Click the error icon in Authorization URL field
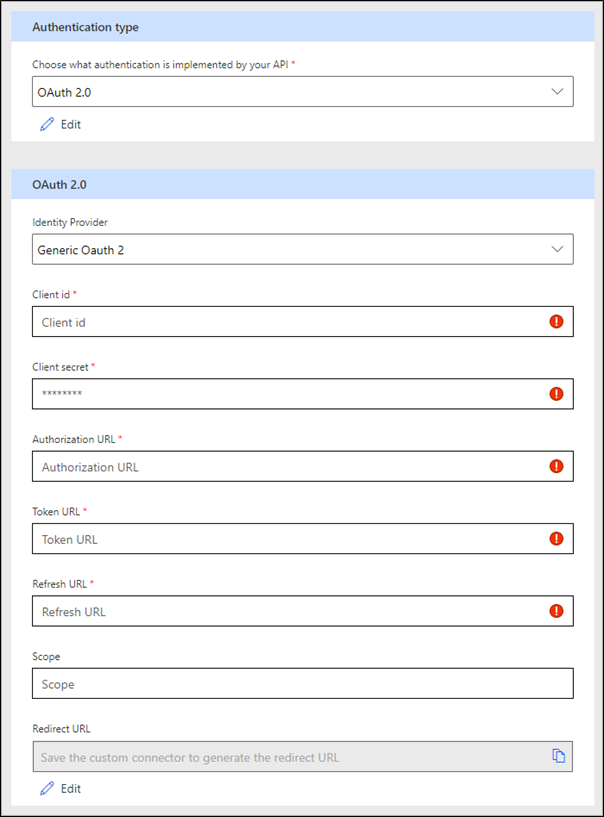Screen dimensions: 604x817 pyautogui.click(x=557, y=466)
